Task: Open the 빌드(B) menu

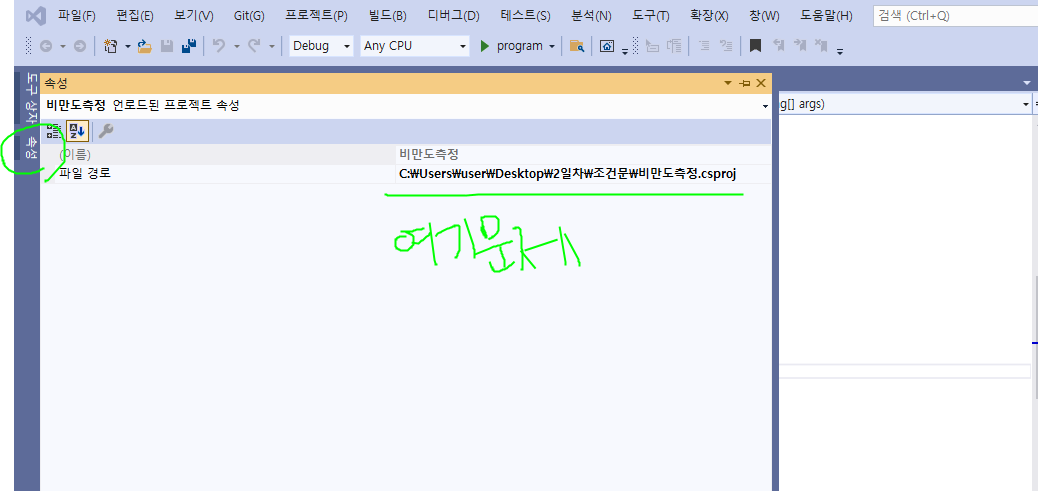Action: (388, 16)
